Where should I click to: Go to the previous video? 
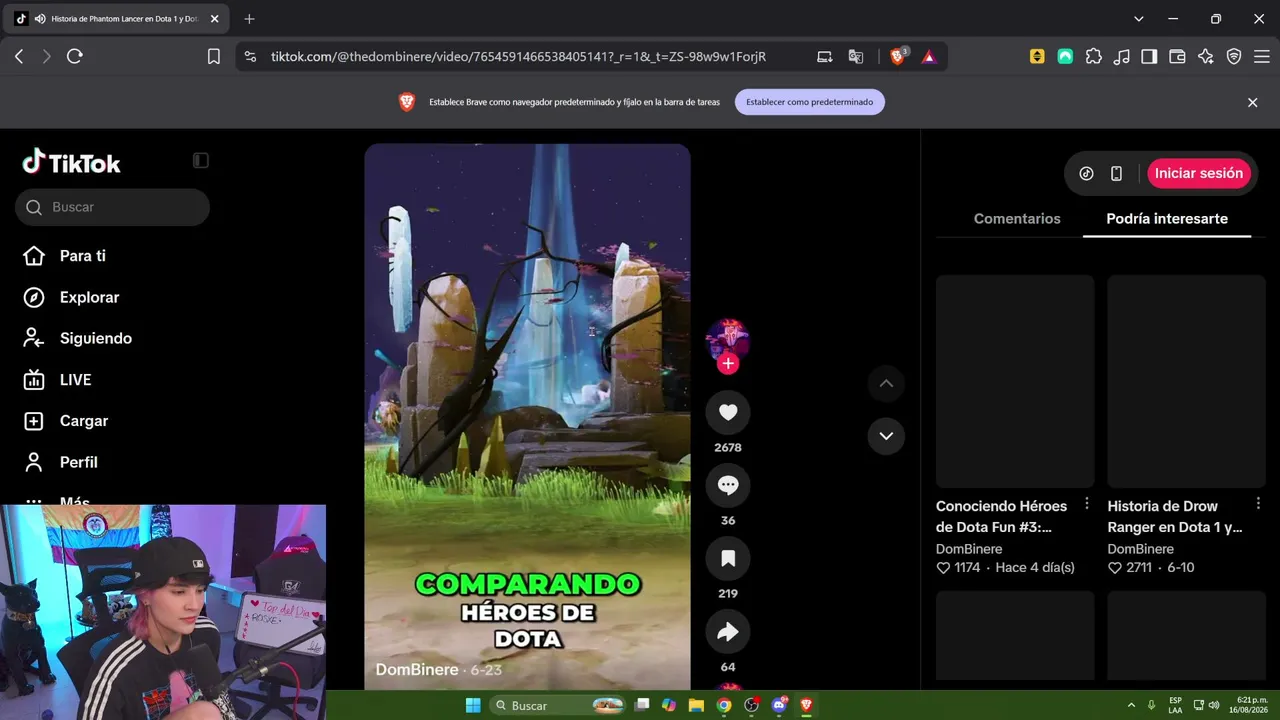(x=886, y=383)
